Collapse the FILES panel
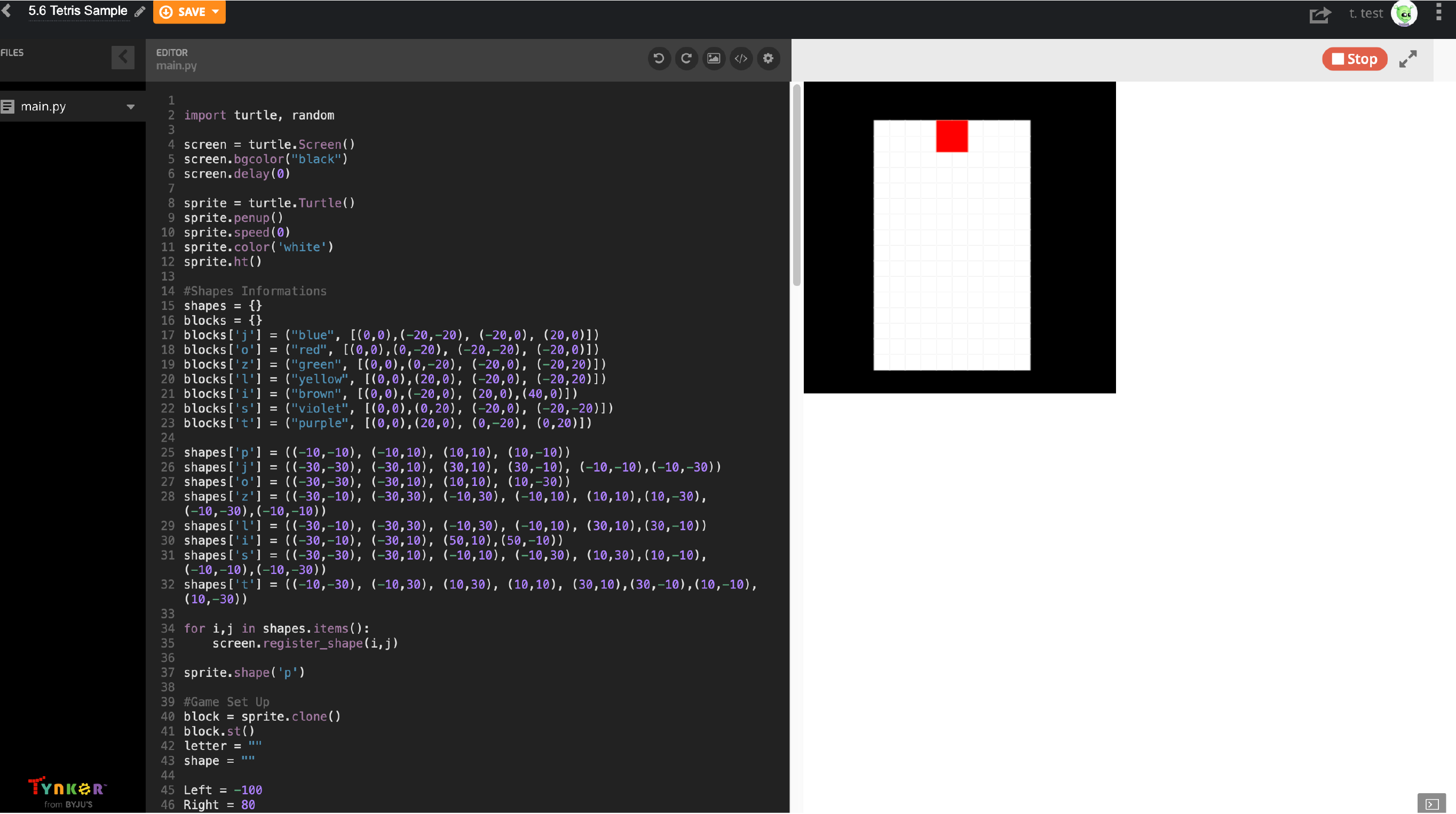 123,57
